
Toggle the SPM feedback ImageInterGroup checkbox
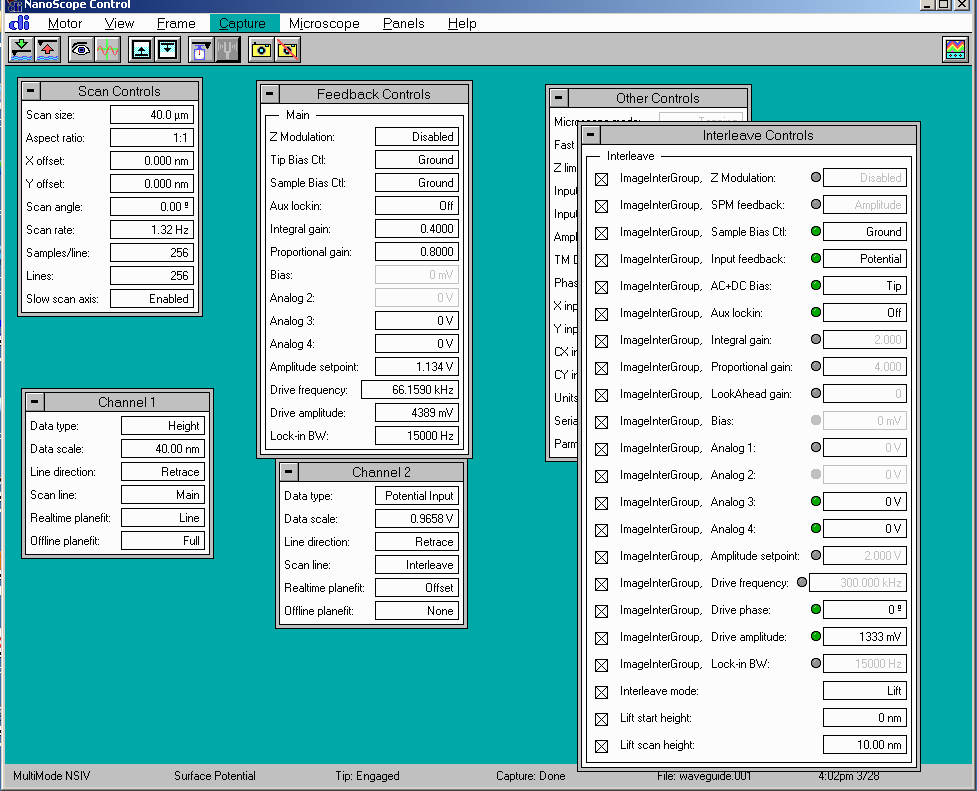tap(601, 206)
